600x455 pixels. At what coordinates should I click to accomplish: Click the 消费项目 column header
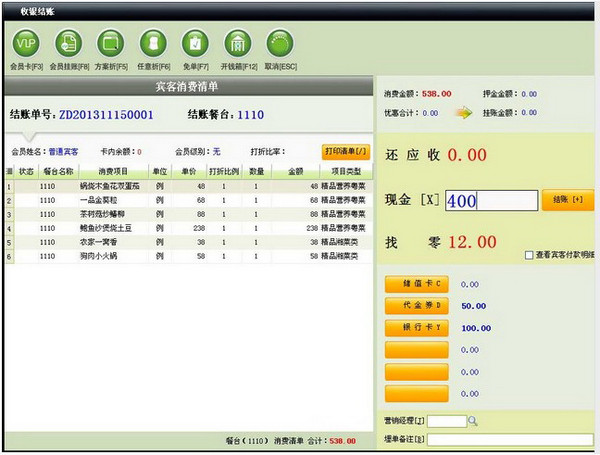tap(113, 171)
